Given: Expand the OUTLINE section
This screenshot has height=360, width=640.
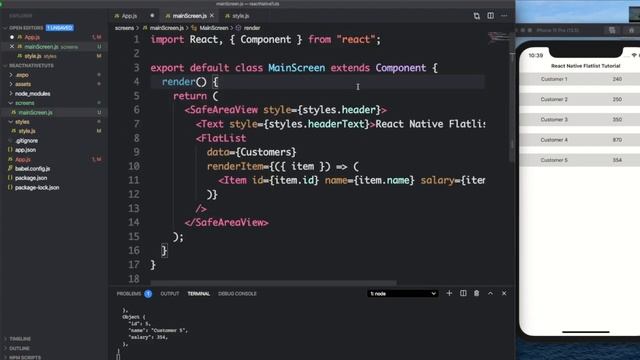Looking at the screenshot, I should [19, 348].
